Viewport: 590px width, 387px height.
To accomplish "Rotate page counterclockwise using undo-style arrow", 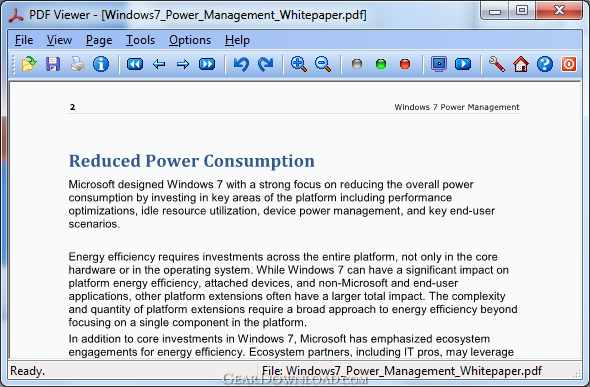I will click(x=241, y=64).
